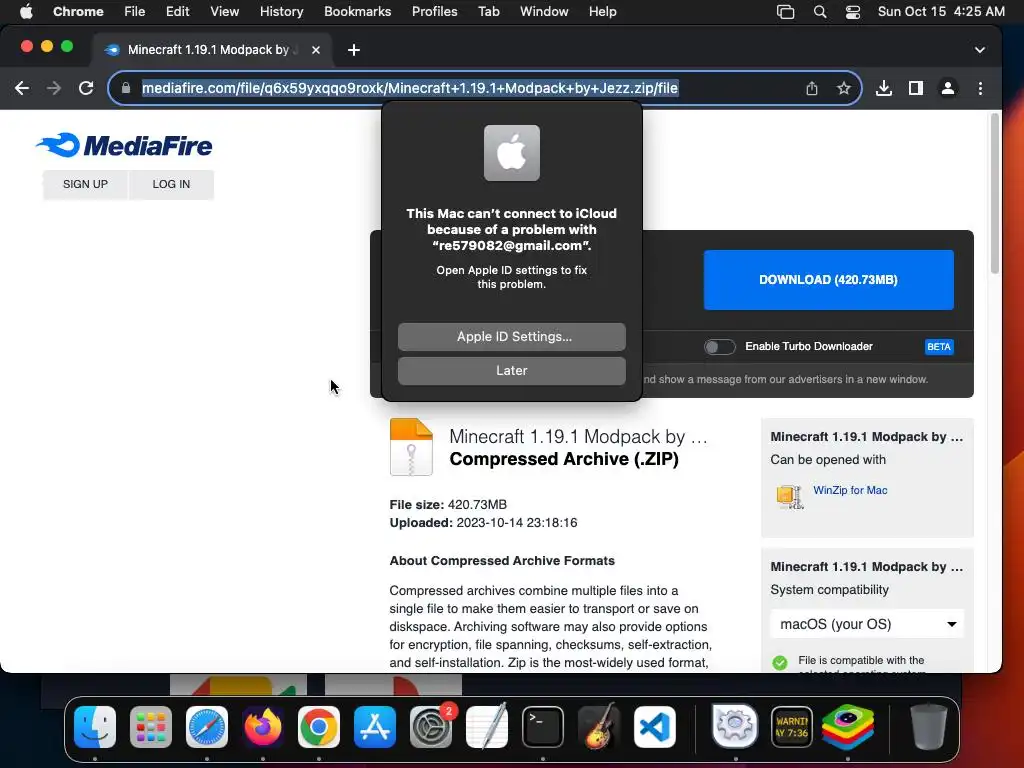Click the padlock site info icon

tap(126, 88)
